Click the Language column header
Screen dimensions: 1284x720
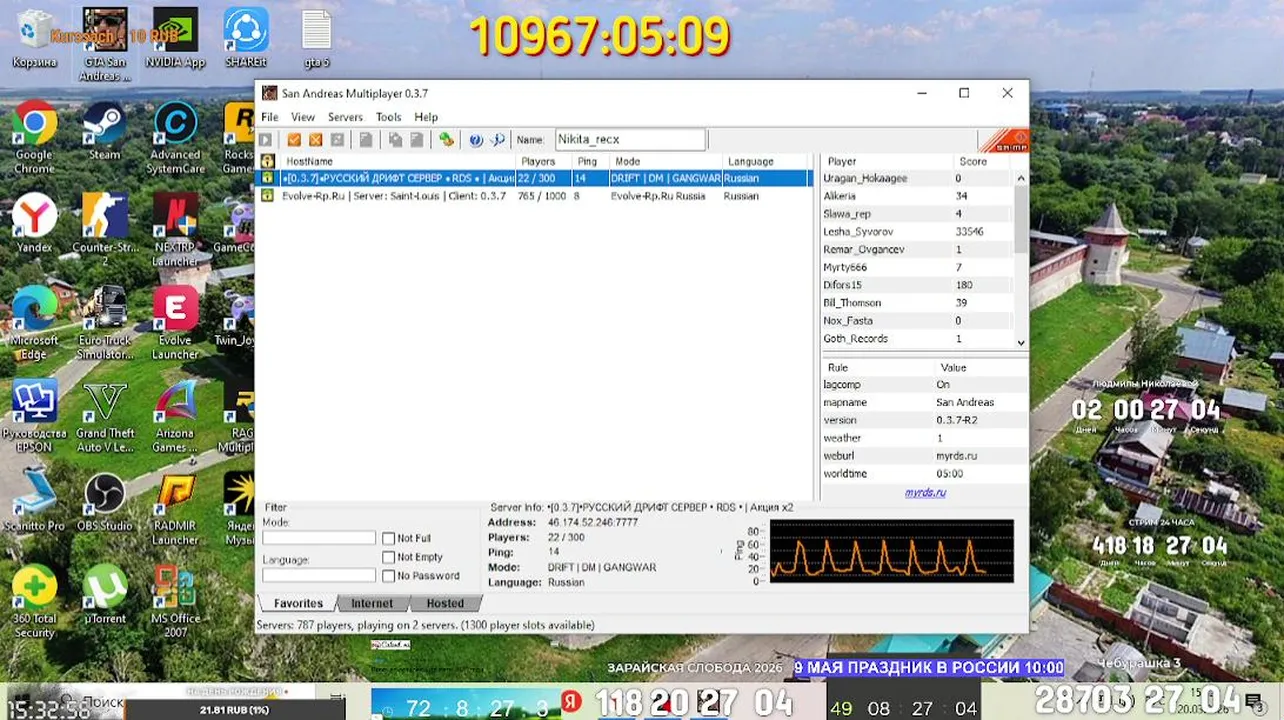[x=765, y=161]
